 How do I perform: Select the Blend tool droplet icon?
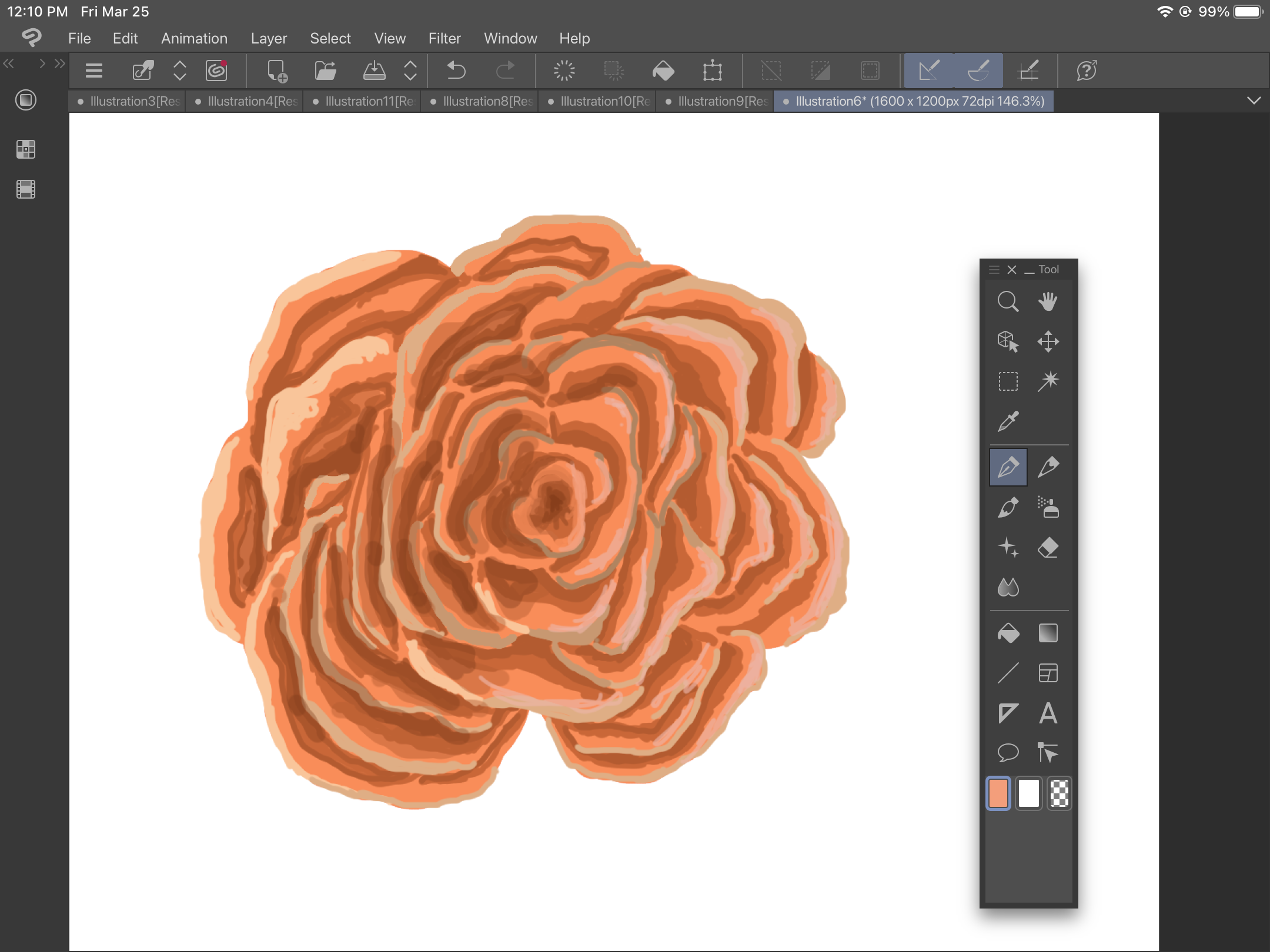pyautogui.click(x=1008, y=586)
